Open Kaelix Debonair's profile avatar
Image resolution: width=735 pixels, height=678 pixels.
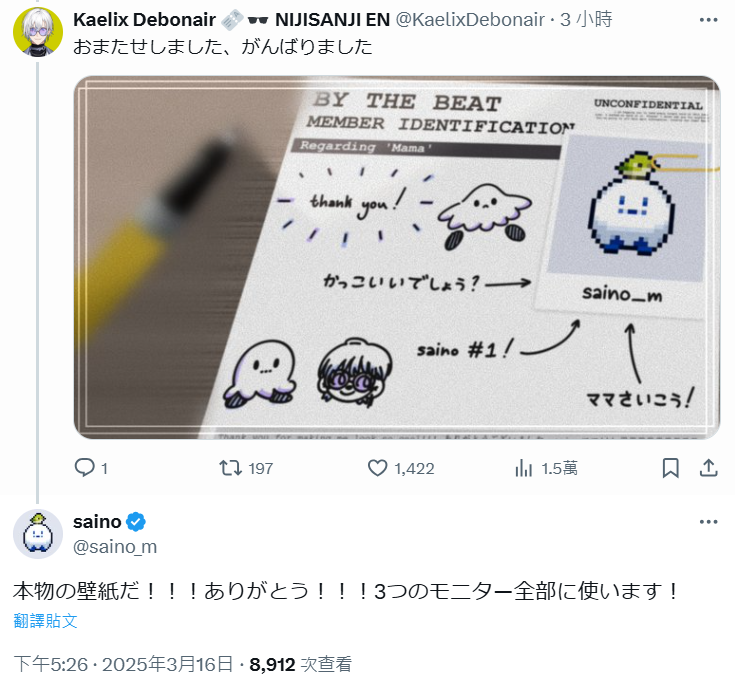click(38, 32)
